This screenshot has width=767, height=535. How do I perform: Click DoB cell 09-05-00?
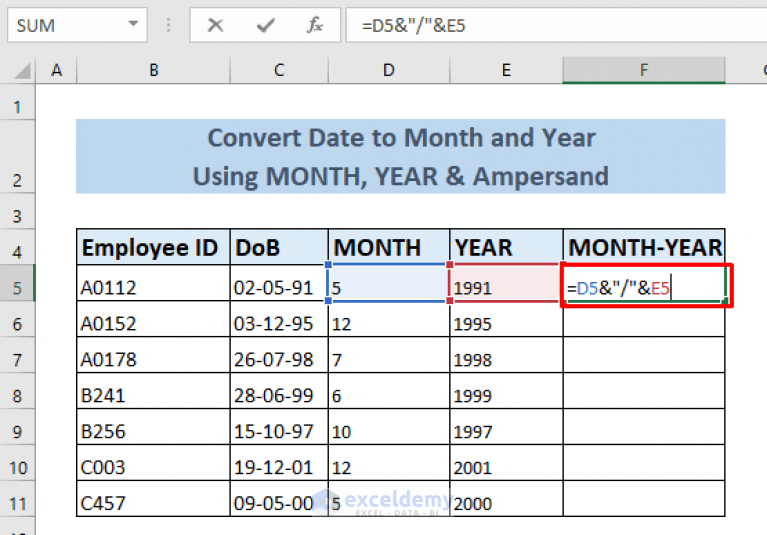point(279,498)
